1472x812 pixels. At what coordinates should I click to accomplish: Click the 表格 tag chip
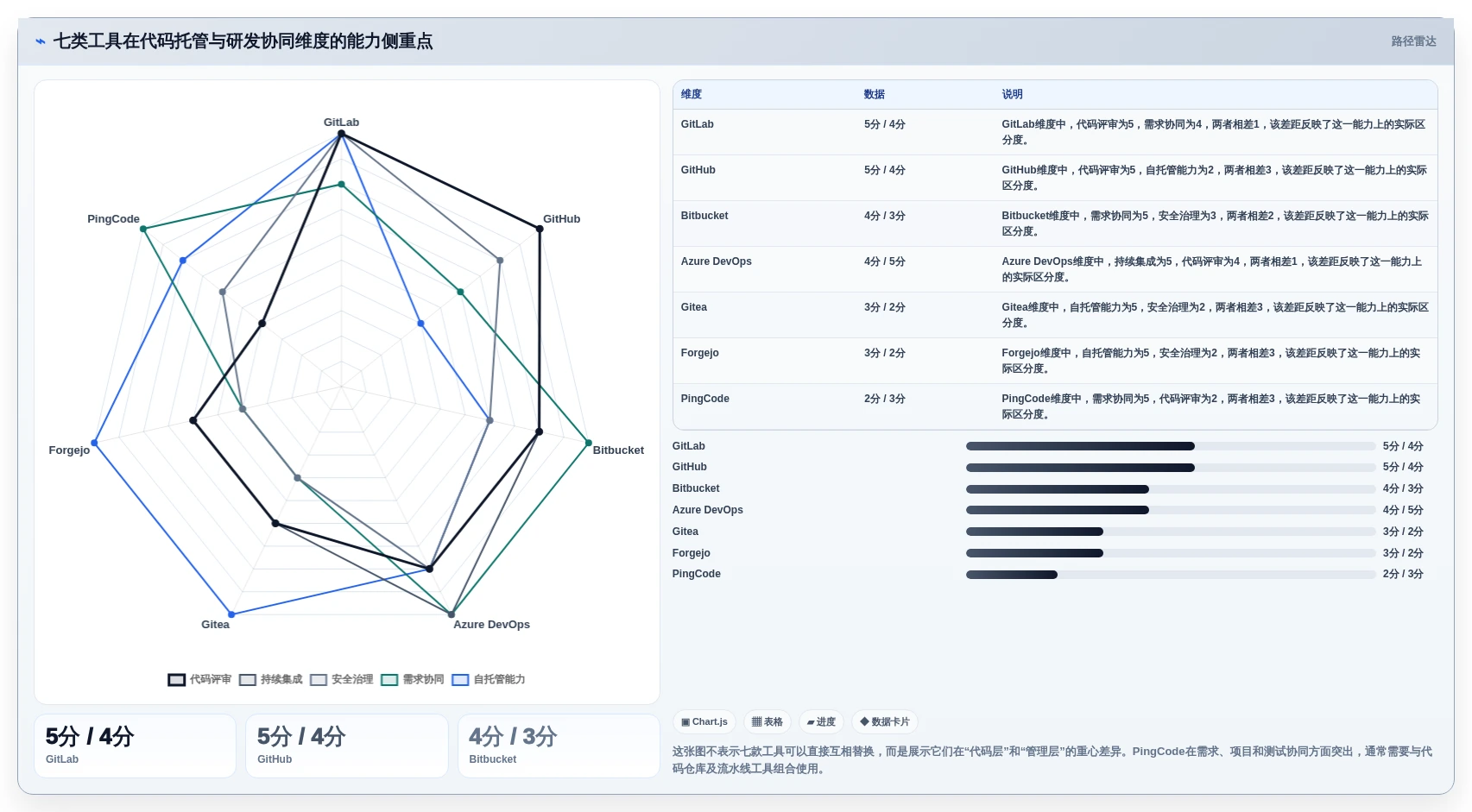[x=767, y=722]
